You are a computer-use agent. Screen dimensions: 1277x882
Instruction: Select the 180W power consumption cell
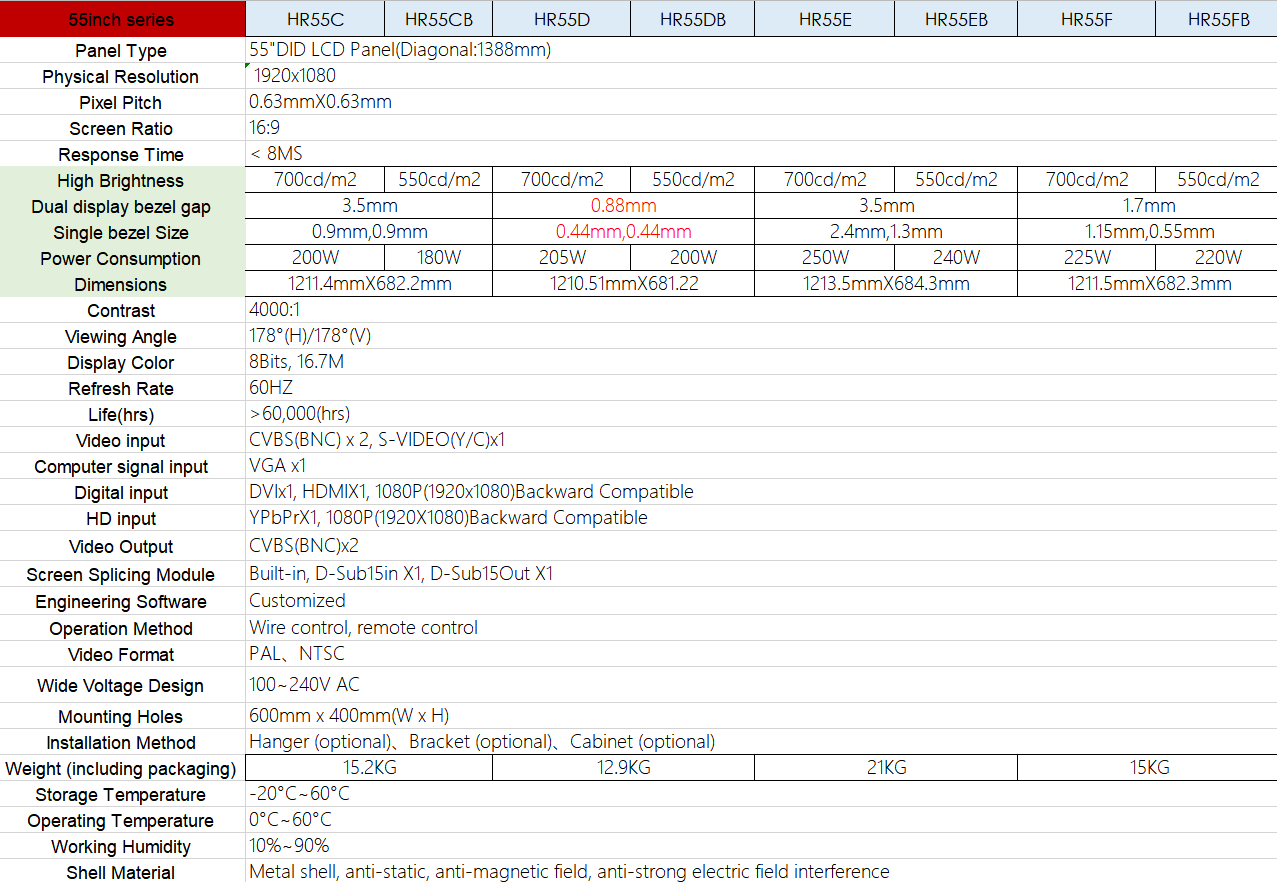click(438, 258)
